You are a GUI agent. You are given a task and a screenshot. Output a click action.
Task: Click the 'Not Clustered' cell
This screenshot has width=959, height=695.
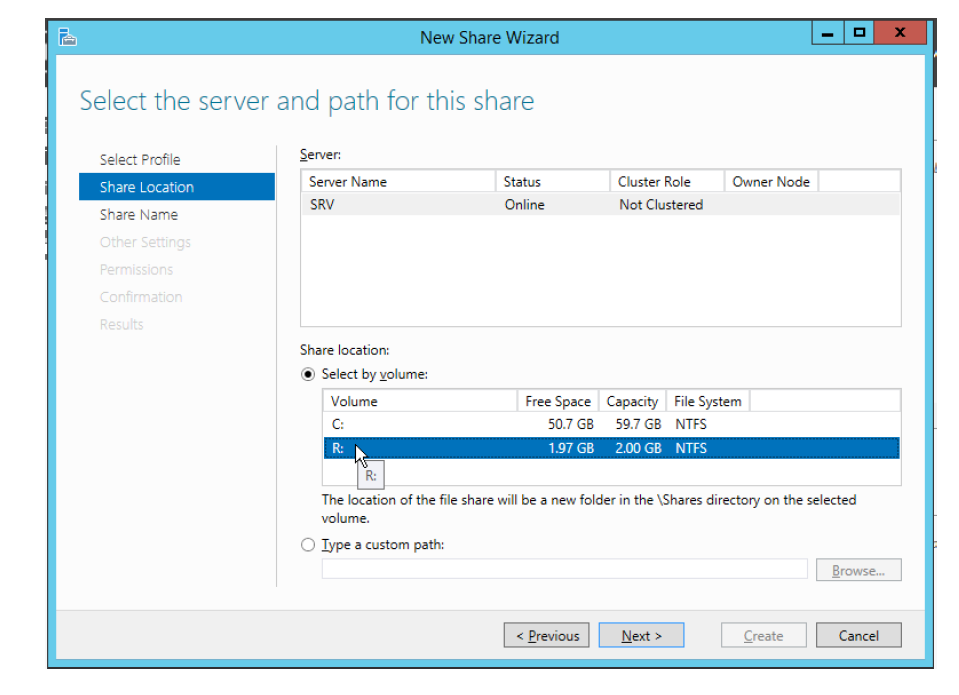(x=661, y=205)
